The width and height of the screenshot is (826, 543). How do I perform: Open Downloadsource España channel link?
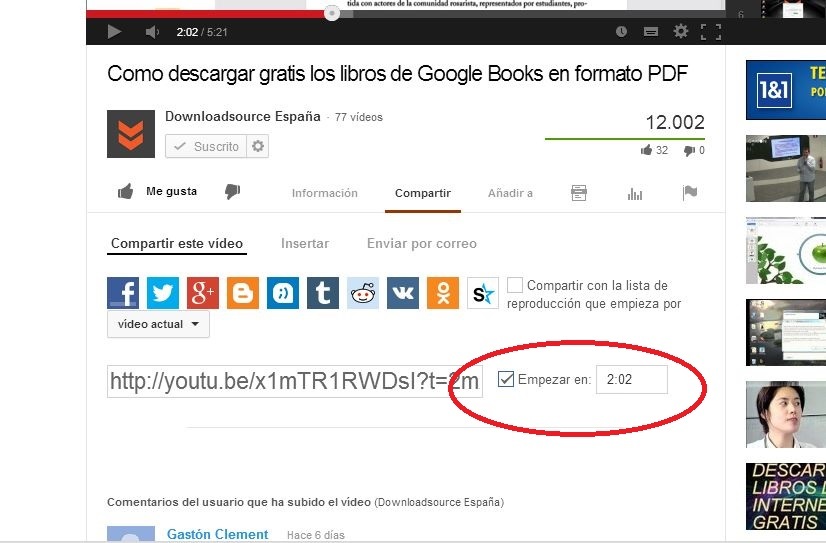click(243, 116)
